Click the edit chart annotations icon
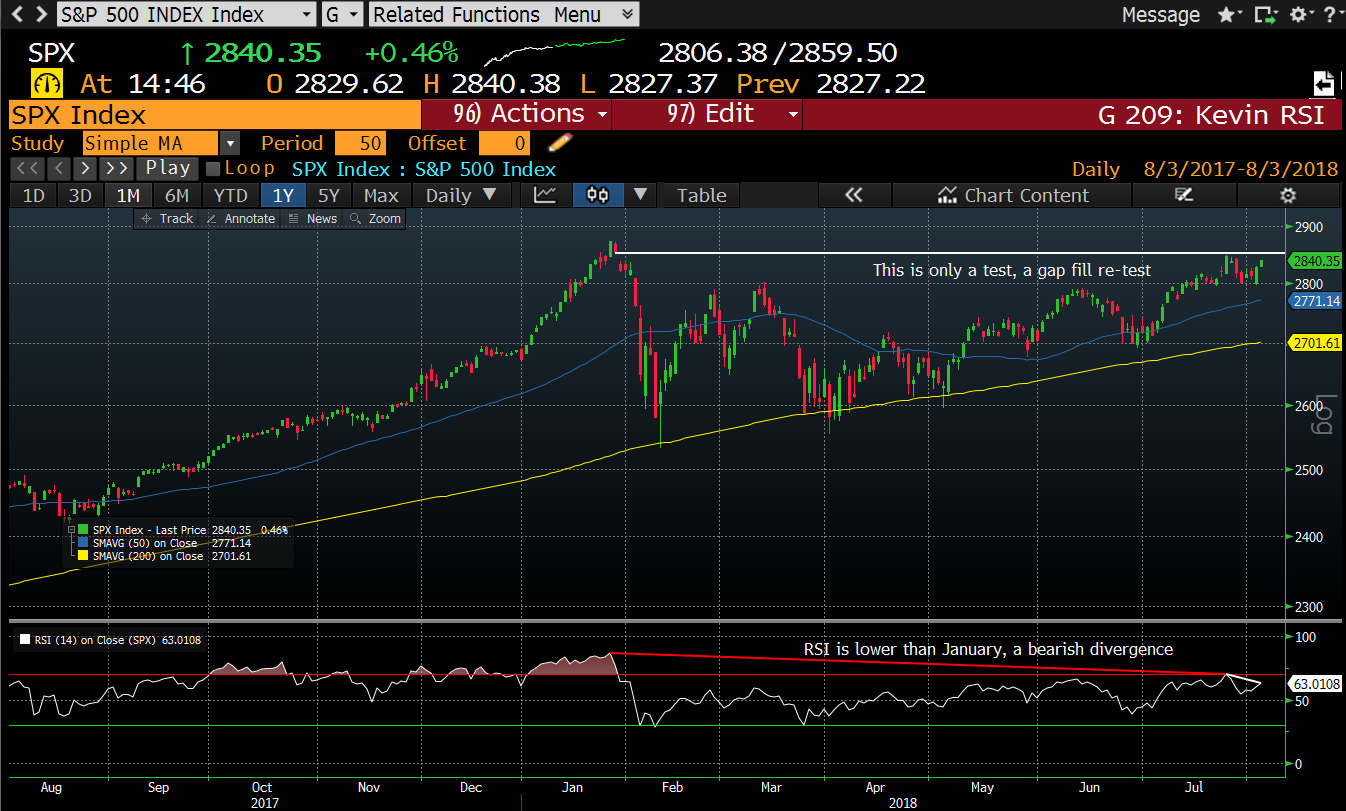This screenshot has width=1346, height=811. point(1184,195)
